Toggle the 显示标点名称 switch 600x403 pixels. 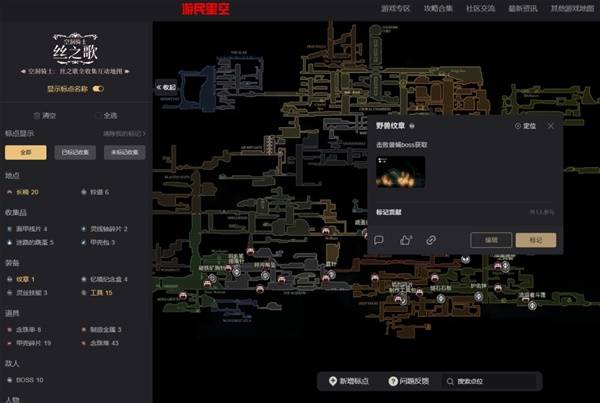98,89
